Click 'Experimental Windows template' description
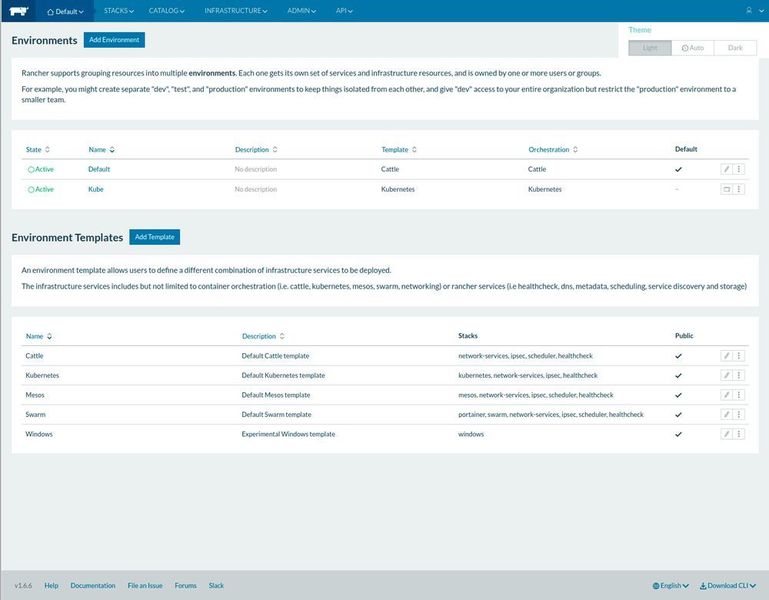The image size is (769, 600). click(x=288, y=434)
